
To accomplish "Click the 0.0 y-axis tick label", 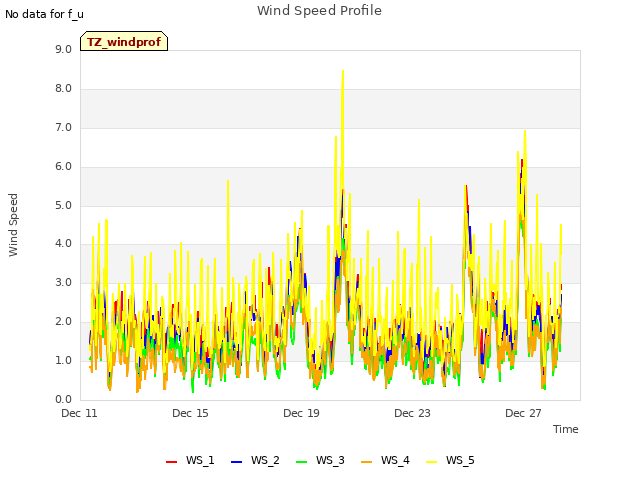I will tap(63, 400).
